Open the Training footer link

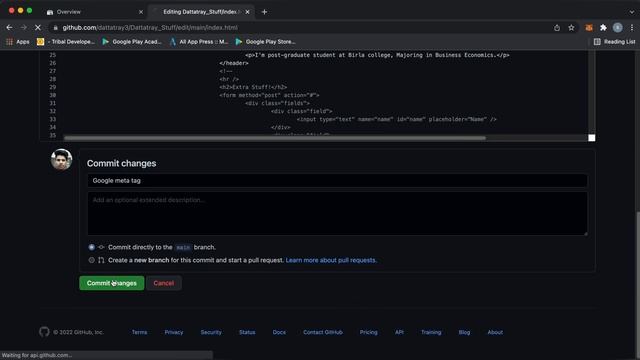431,332
